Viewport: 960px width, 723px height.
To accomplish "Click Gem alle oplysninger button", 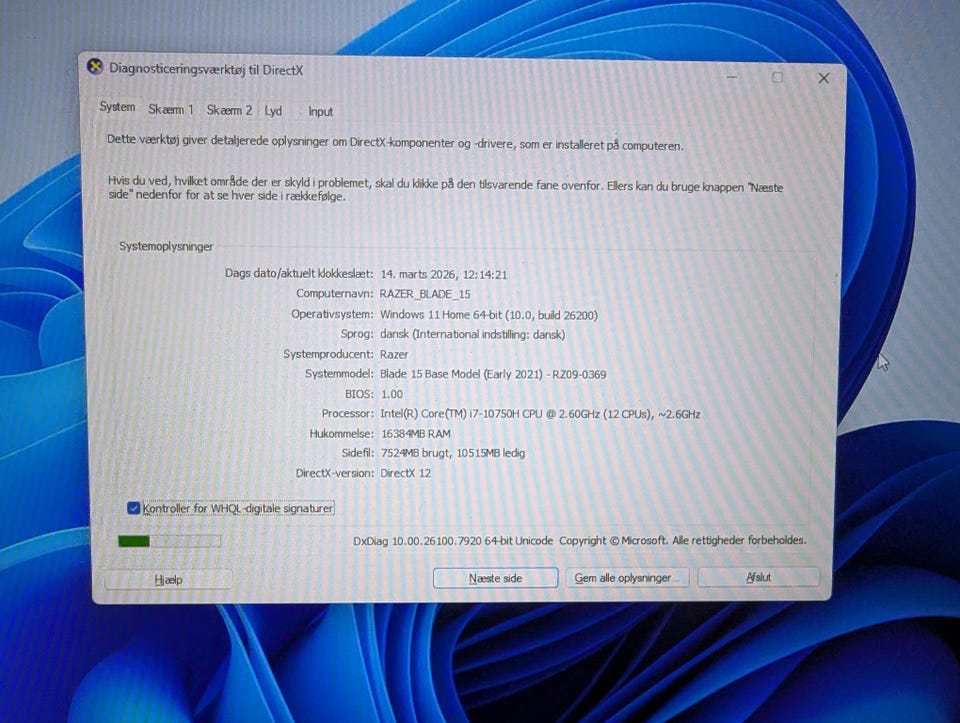I will click(x=627, y=578).
